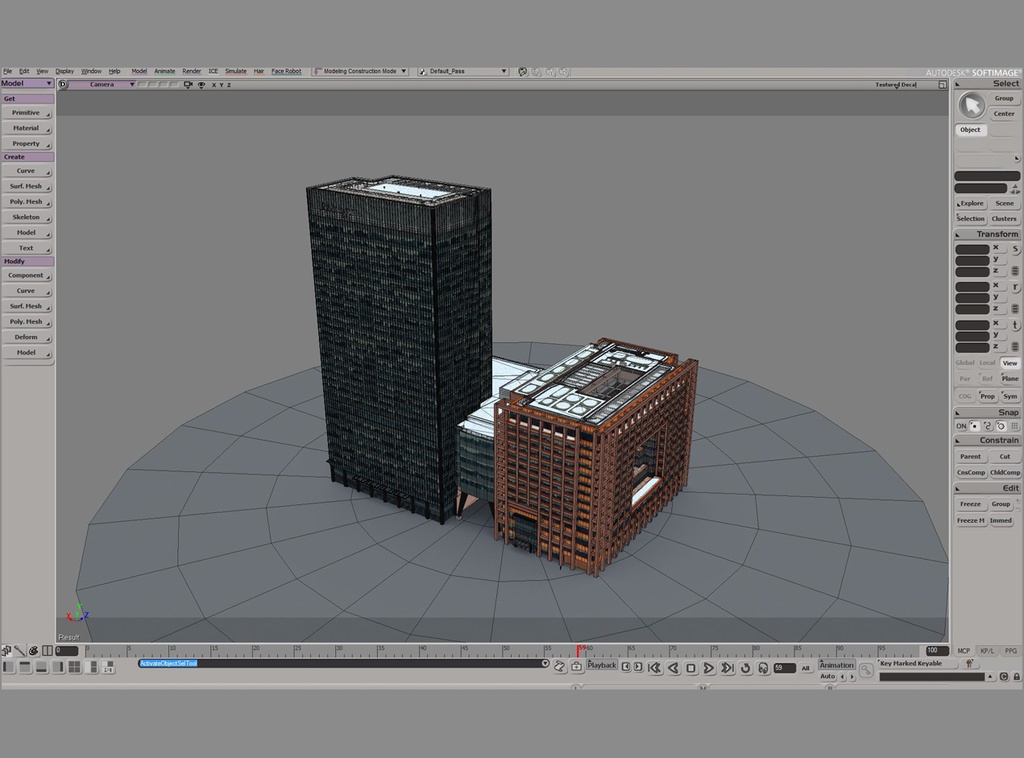Enable Auto key below the Animation button

[828, 676]
